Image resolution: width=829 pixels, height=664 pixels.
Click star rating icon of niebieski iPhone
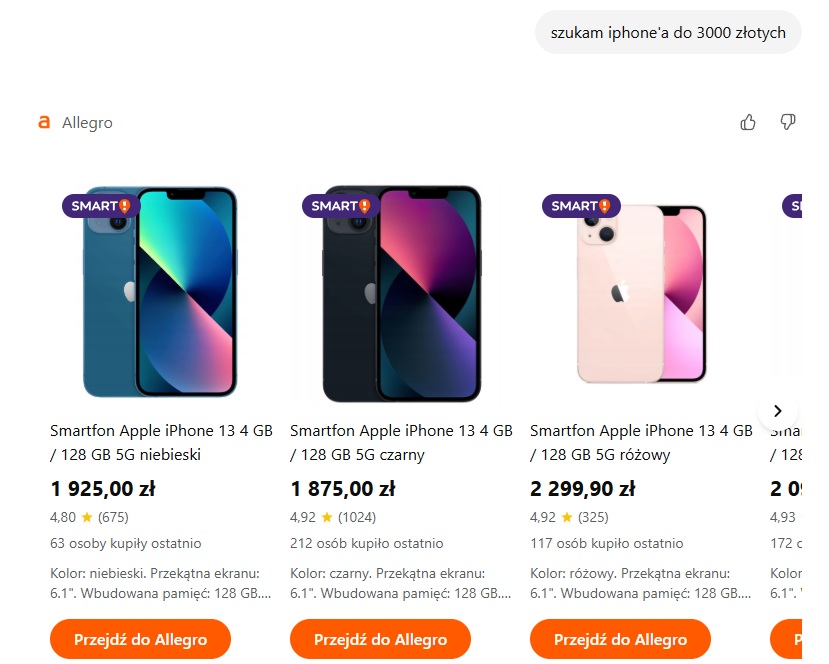coord(87,517)
